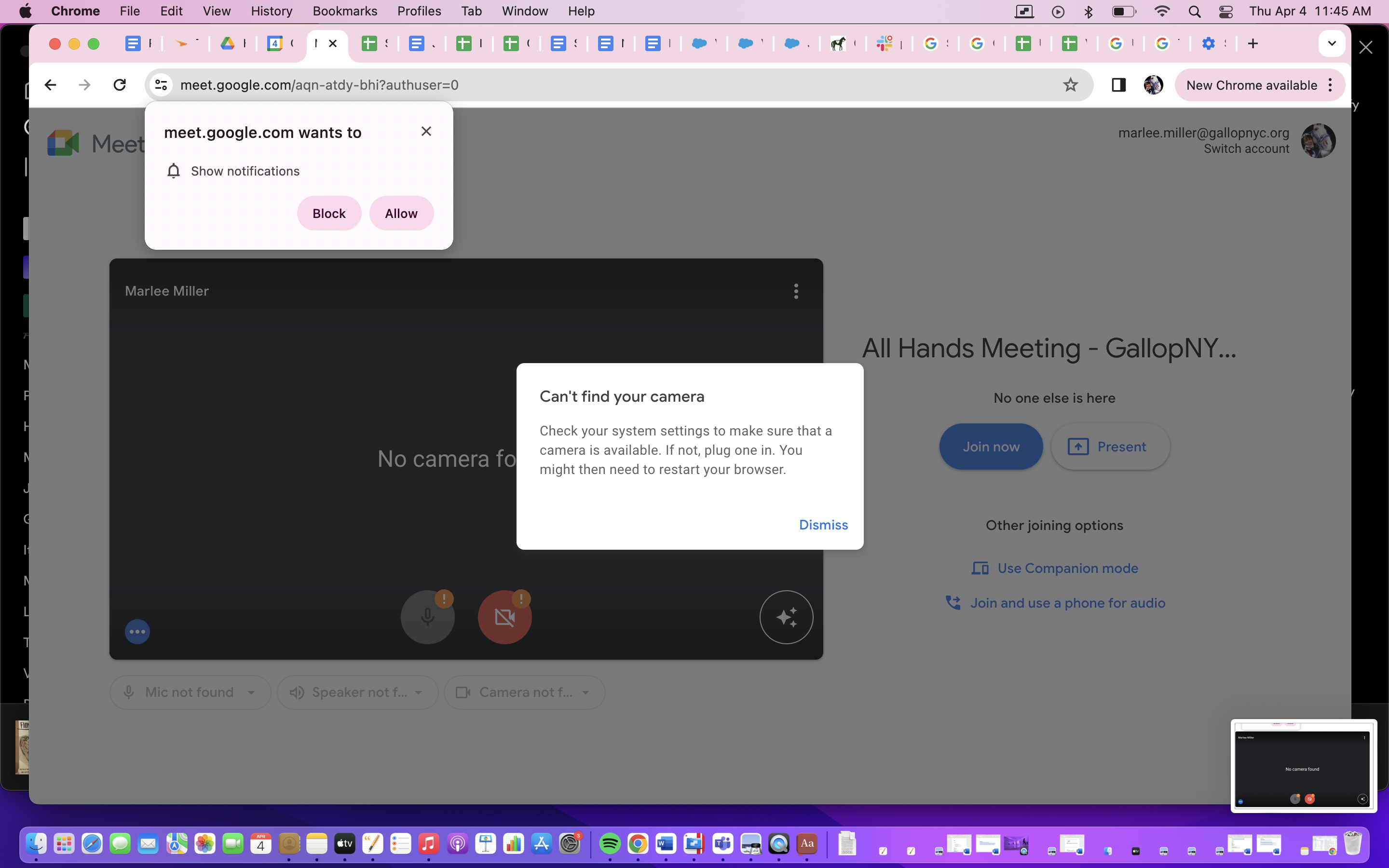This screenshot has height=868, width=1389.
Task: Open the Bookmarks menu
Action: pyautogui.click(x=344, y=12)
